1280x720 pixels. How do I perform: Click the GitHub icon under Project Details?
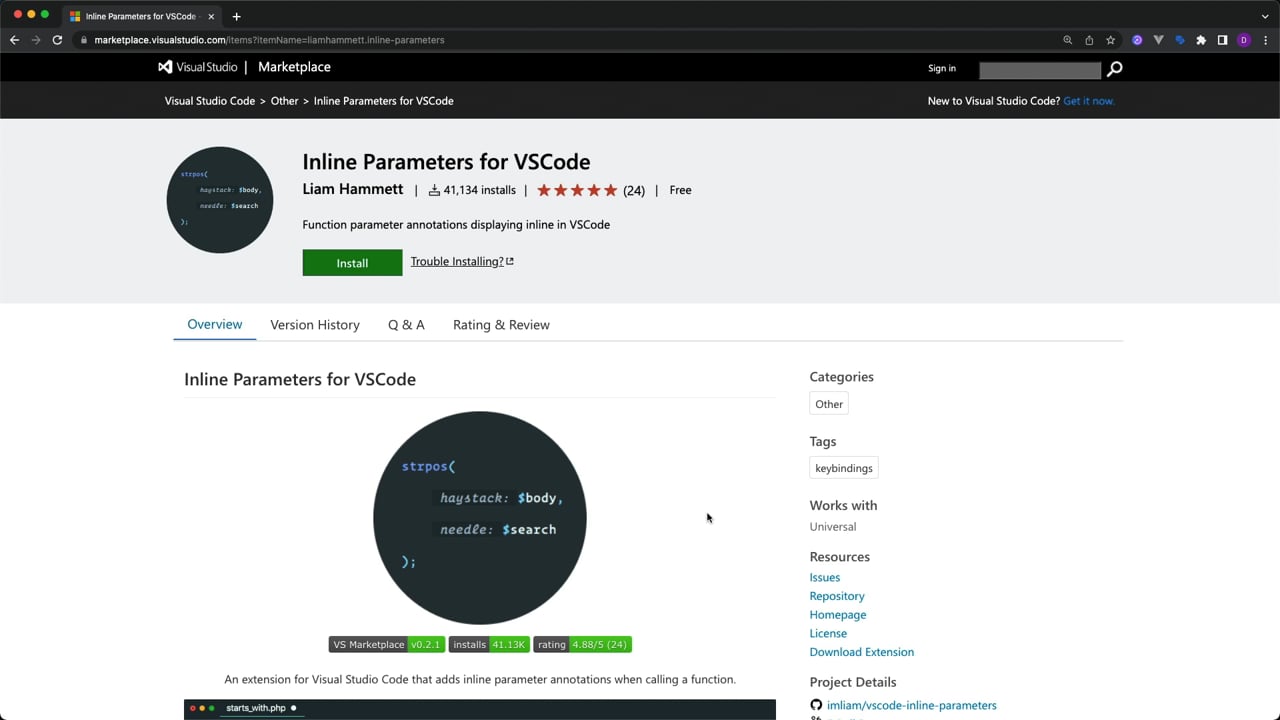click(x=816, y=705)
